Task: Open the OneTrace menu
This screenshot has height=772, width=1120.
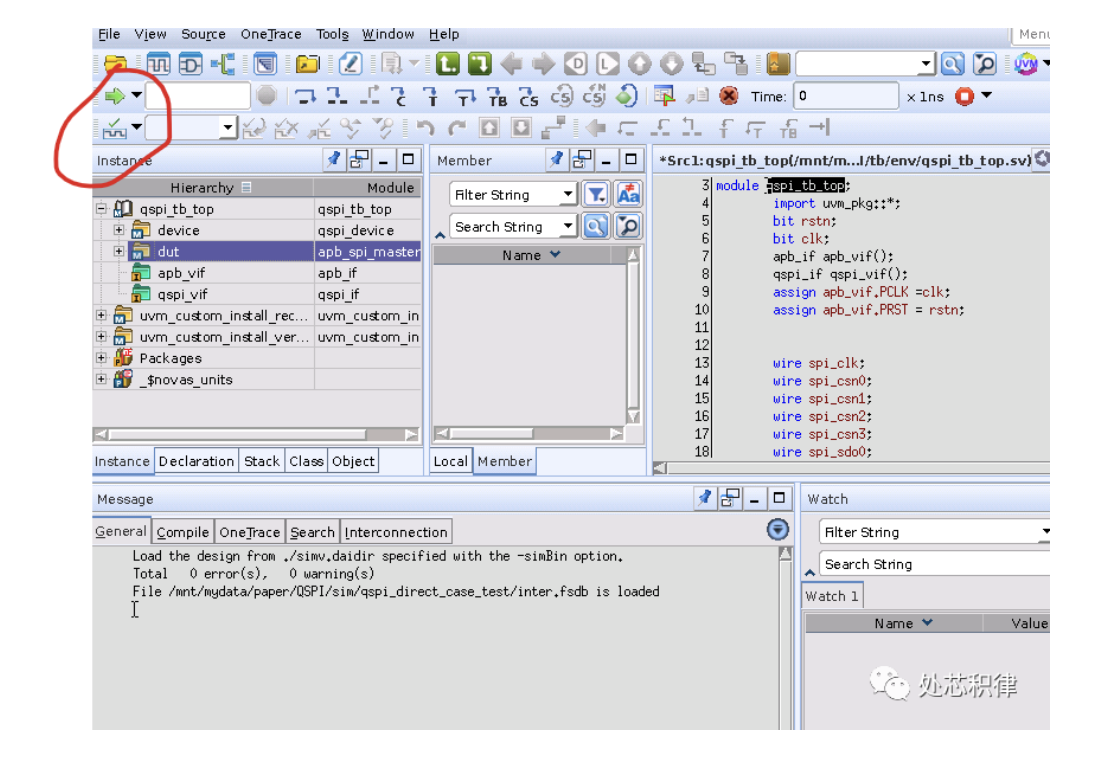Action: point(271,34)
